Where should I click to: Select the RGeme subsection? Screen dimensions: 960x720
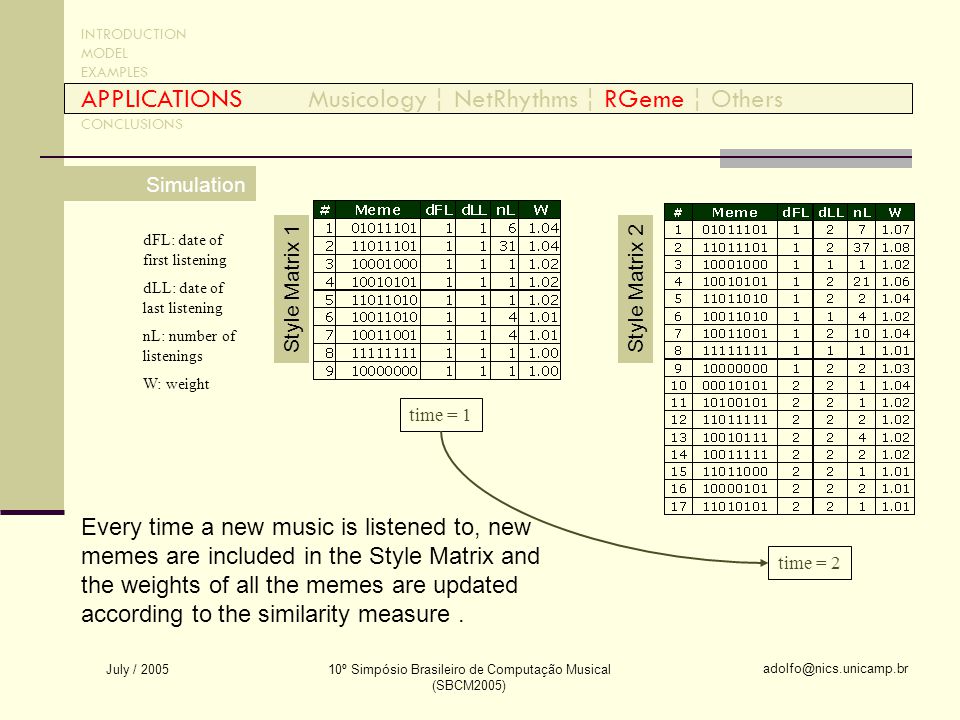643,99
